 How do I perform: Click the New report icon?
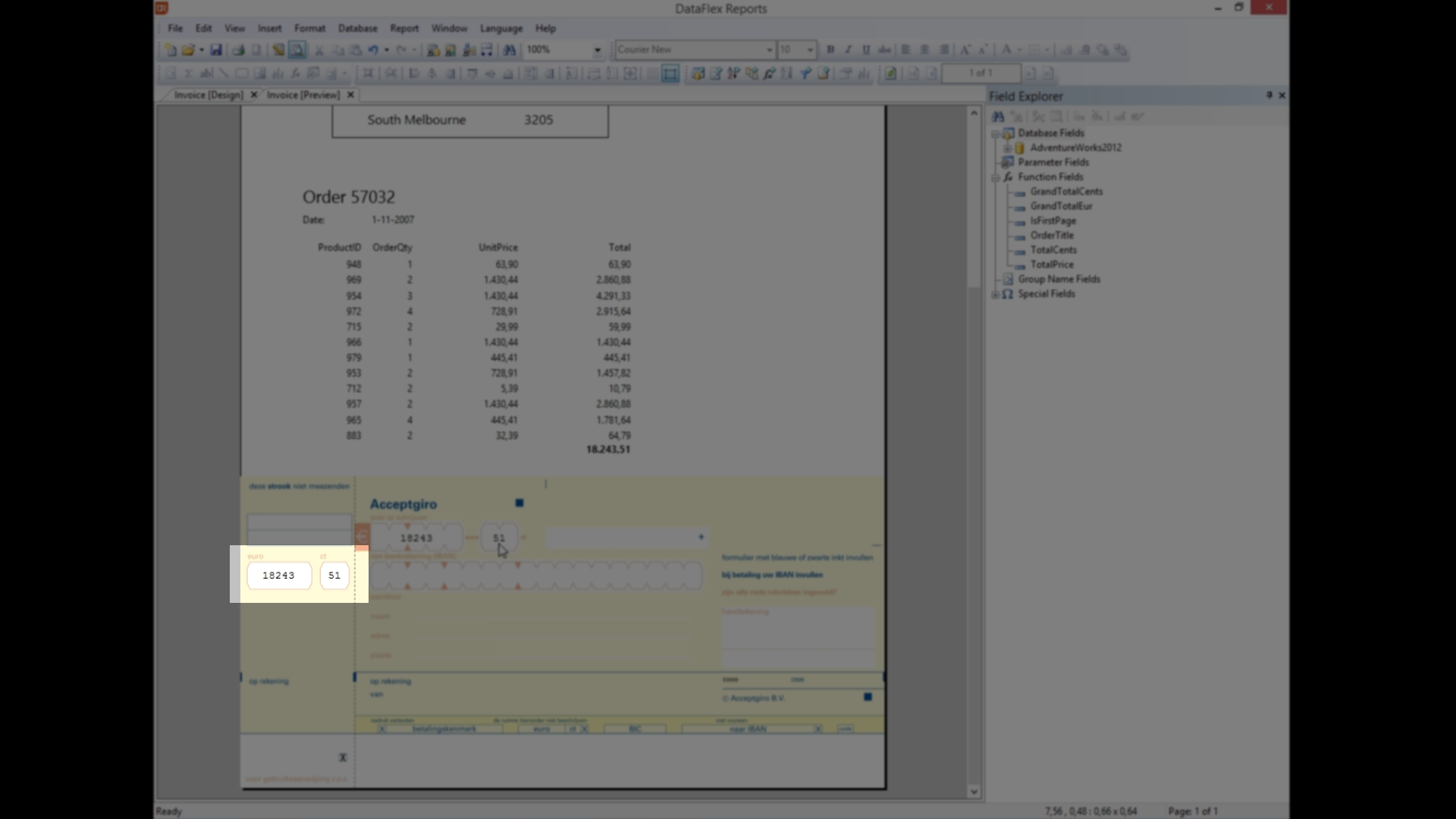point(171,50)
